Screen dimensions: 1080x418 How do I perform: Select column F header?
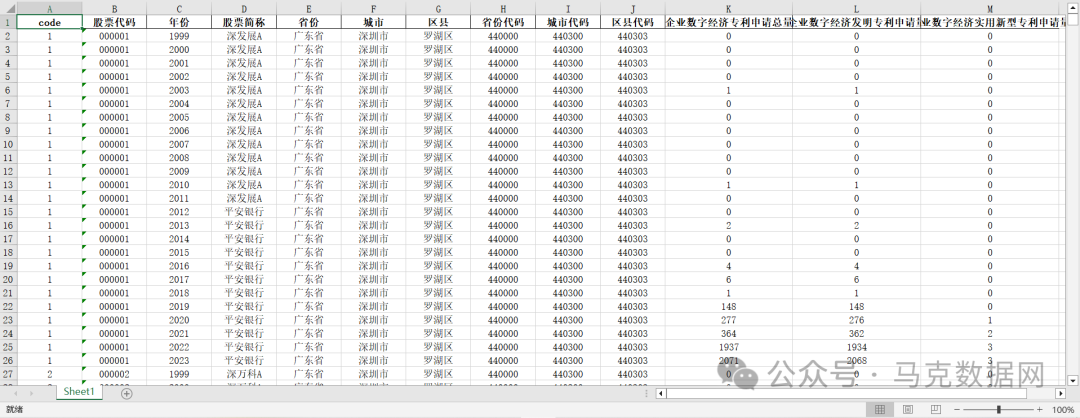click(373, 9)
